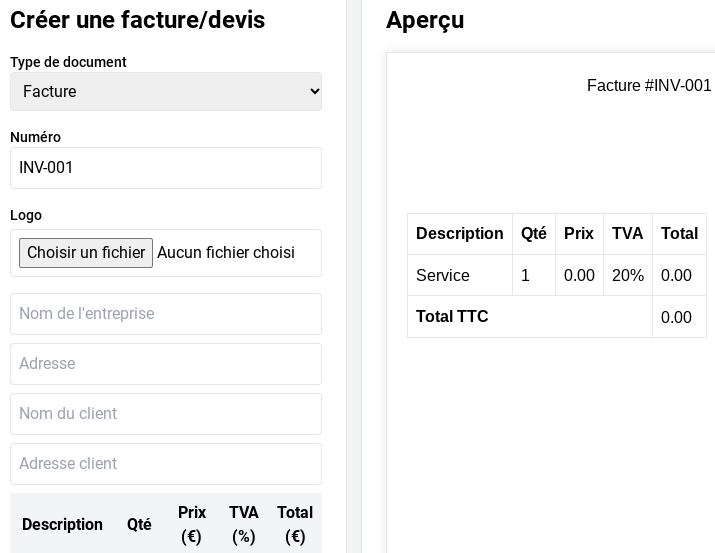Click the Aperçu heading

pyautogui.click(x=425, y=20)
